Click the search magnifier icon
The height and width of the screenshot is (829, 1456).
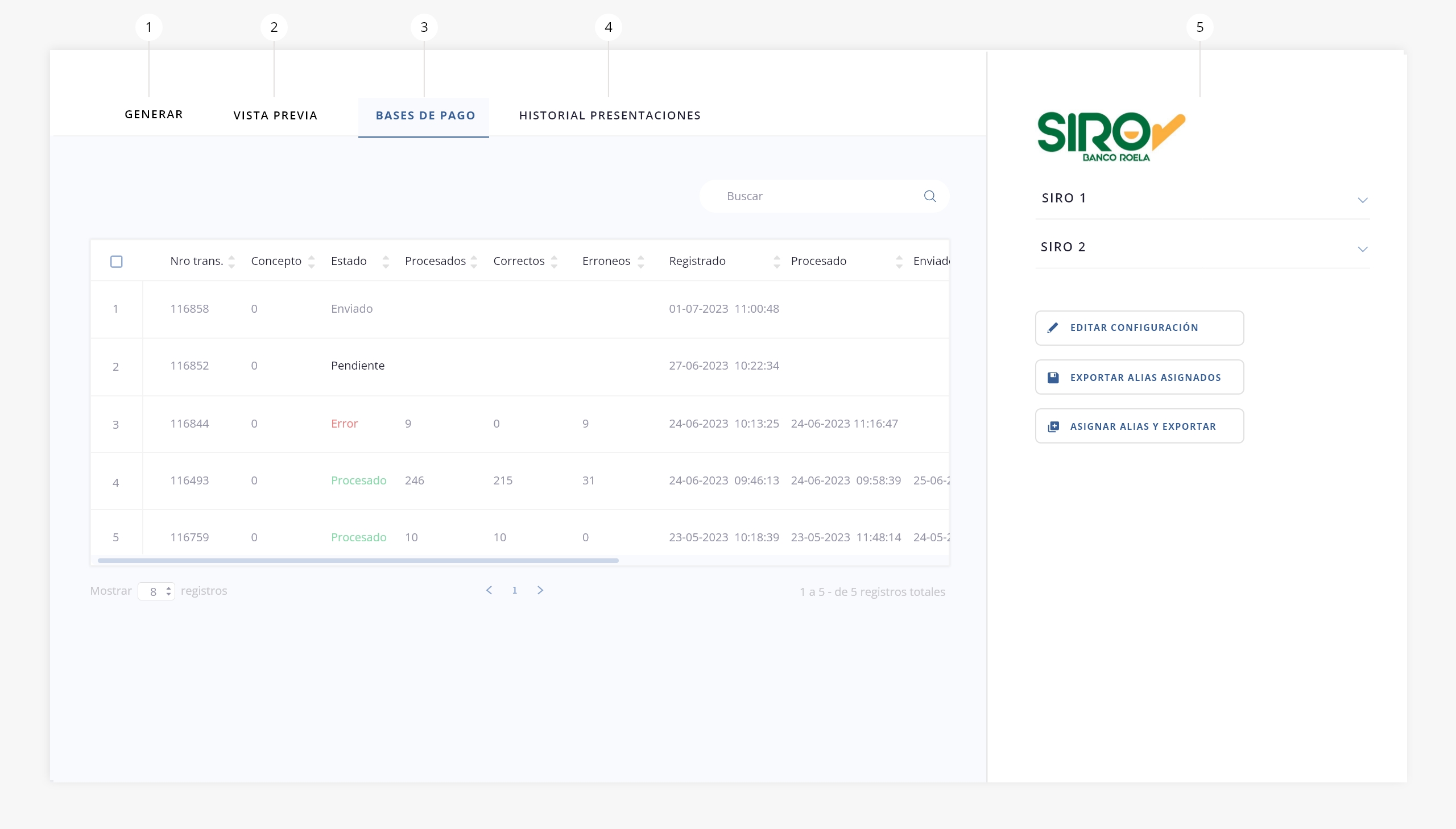click(x=929, y=196)
